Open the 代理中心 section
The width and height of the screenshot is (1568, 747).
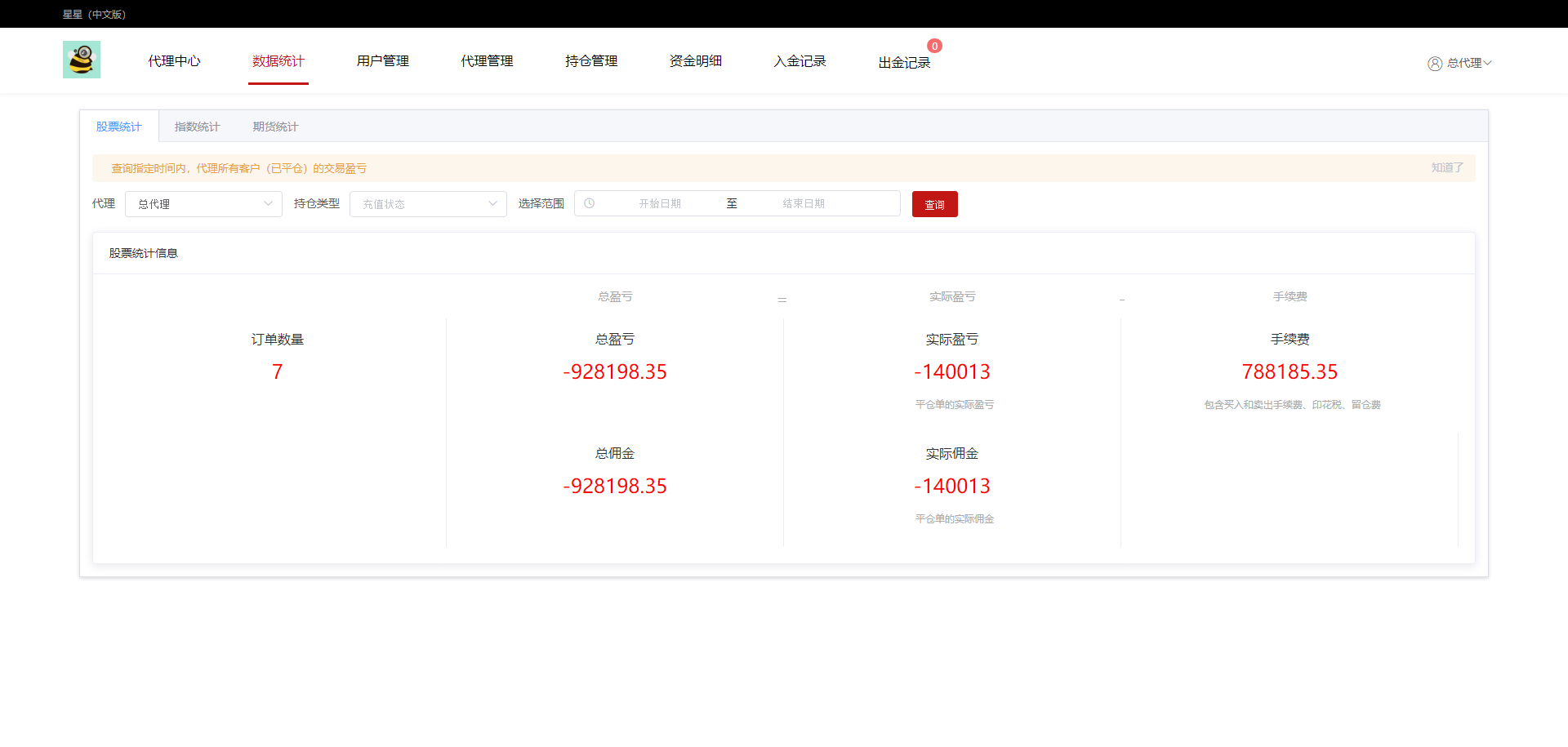[174, 60]
